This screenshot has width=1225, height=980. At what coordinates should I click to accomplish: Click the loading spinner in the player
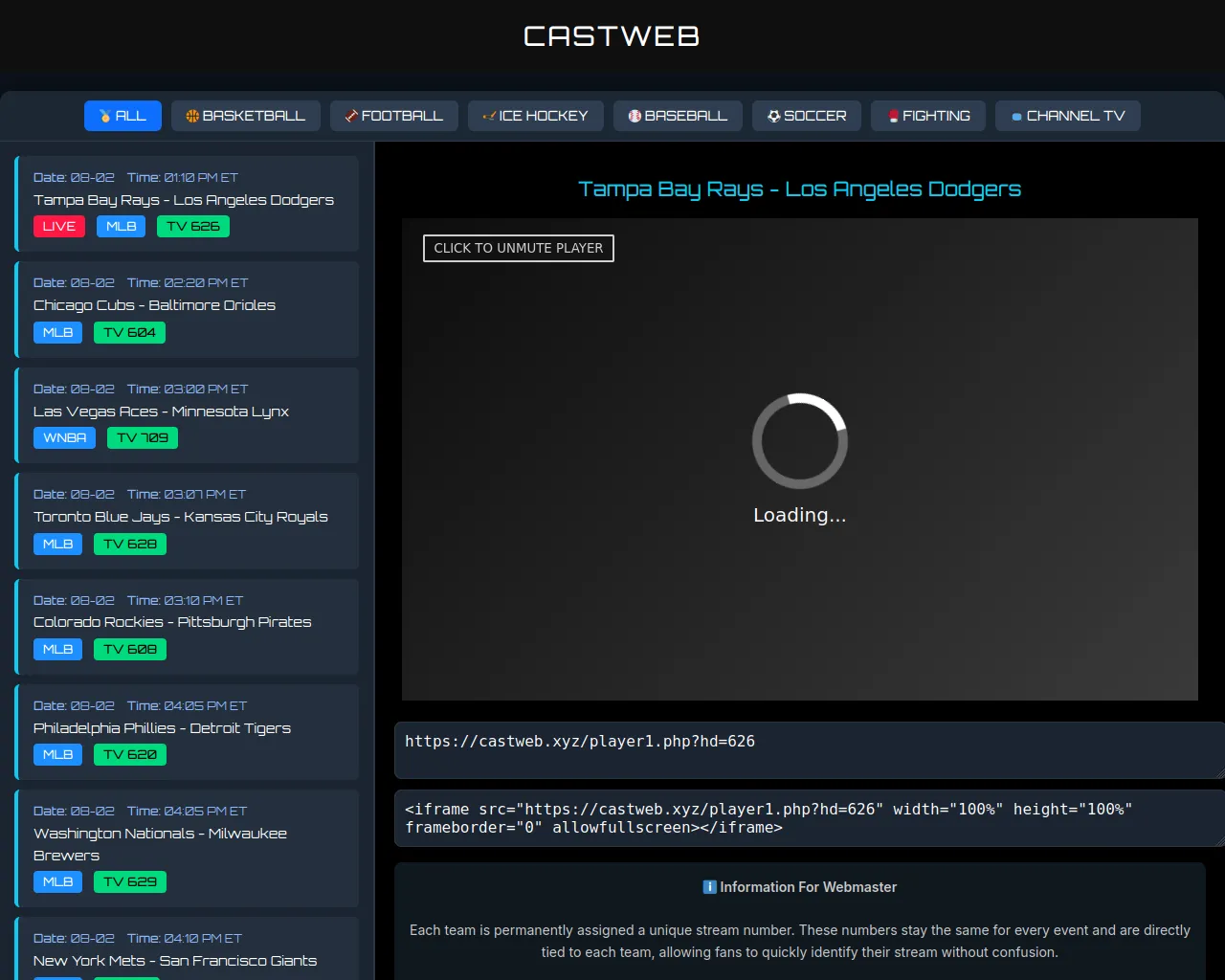799,441
